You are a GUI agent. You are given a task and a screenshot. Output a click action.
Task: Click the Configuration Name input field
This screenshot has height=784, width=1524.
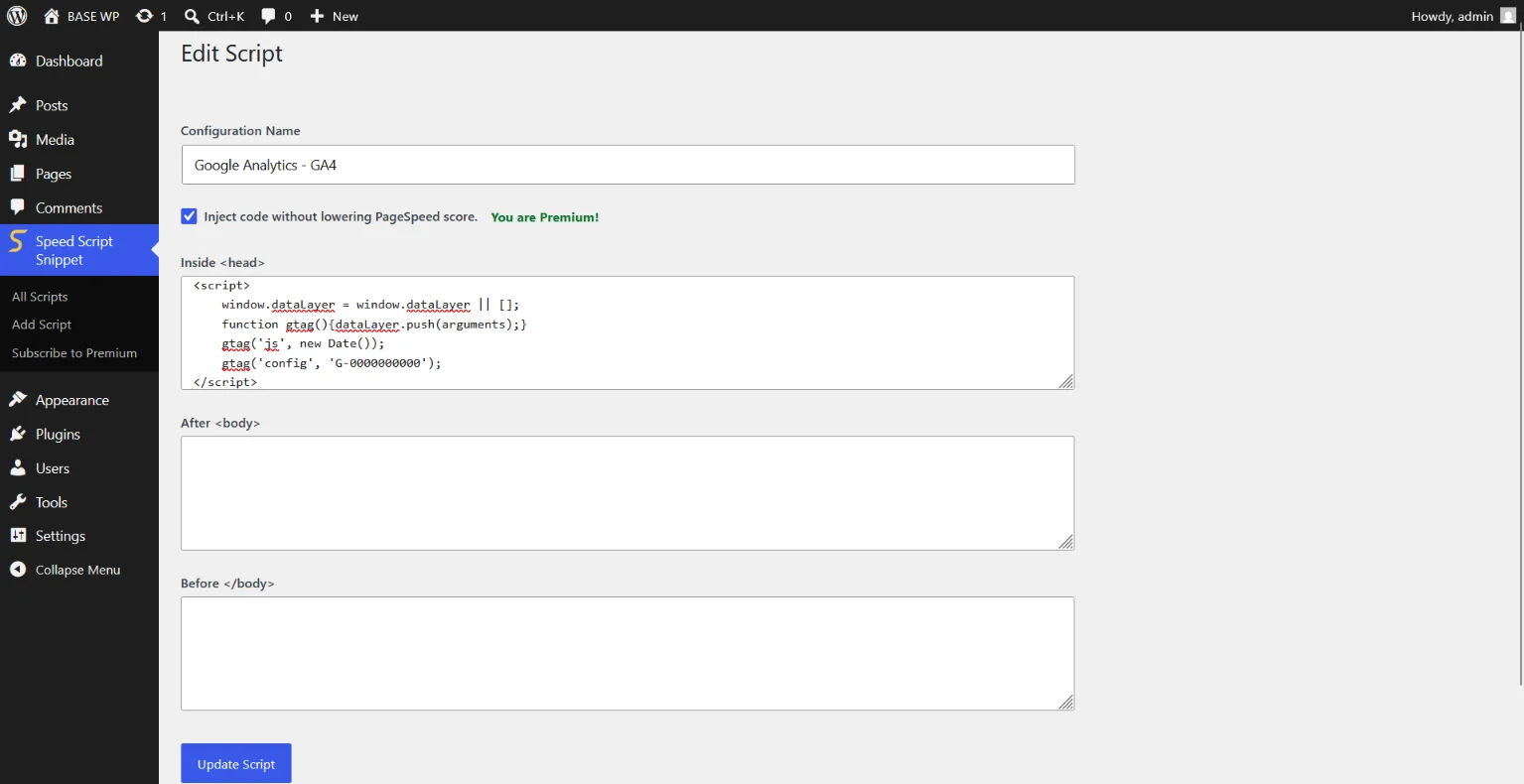pos(627,165)
